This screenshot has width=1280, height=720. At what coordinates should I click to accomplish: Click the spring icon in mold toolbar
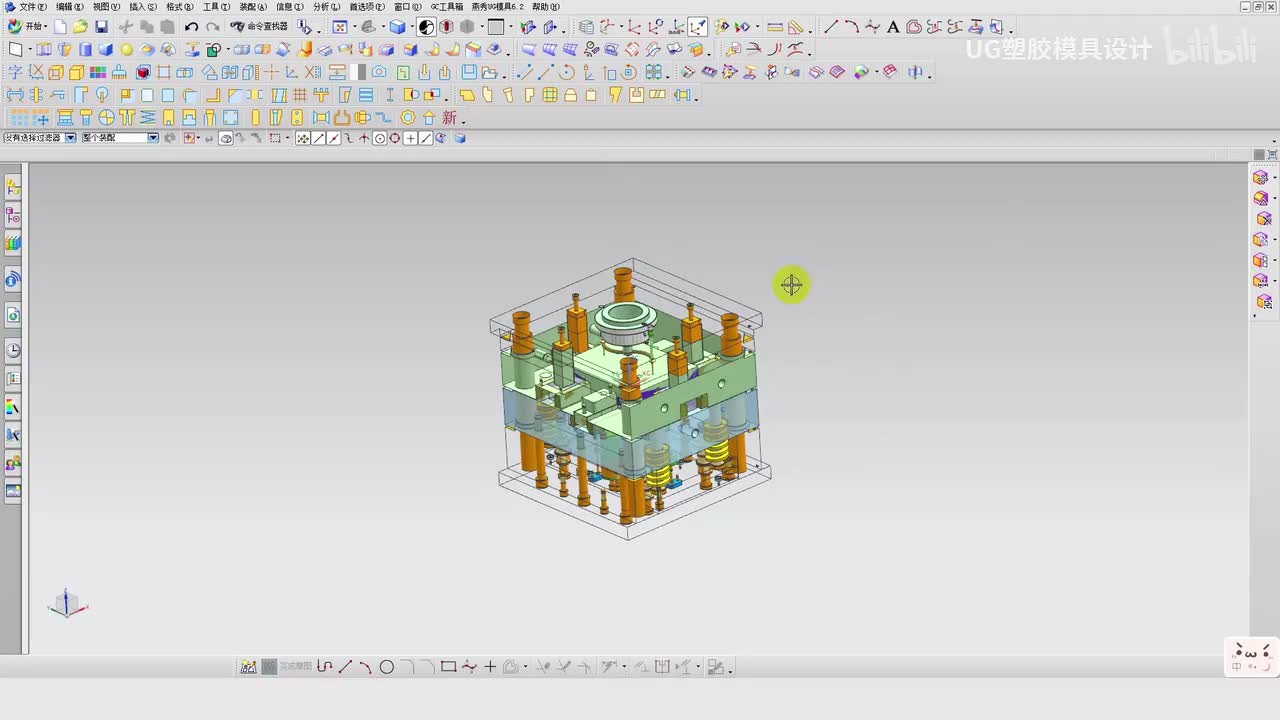[147, 118]
